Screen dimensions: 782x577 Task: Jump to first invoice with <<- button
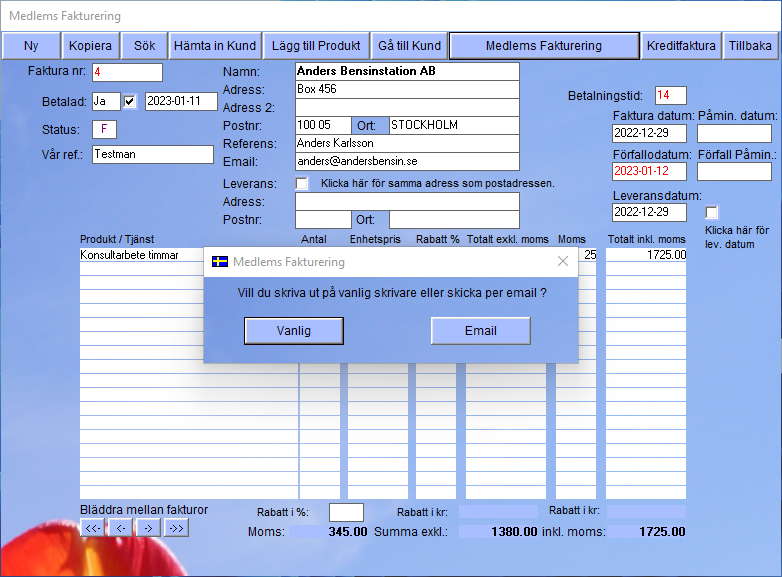click(92, 528)
